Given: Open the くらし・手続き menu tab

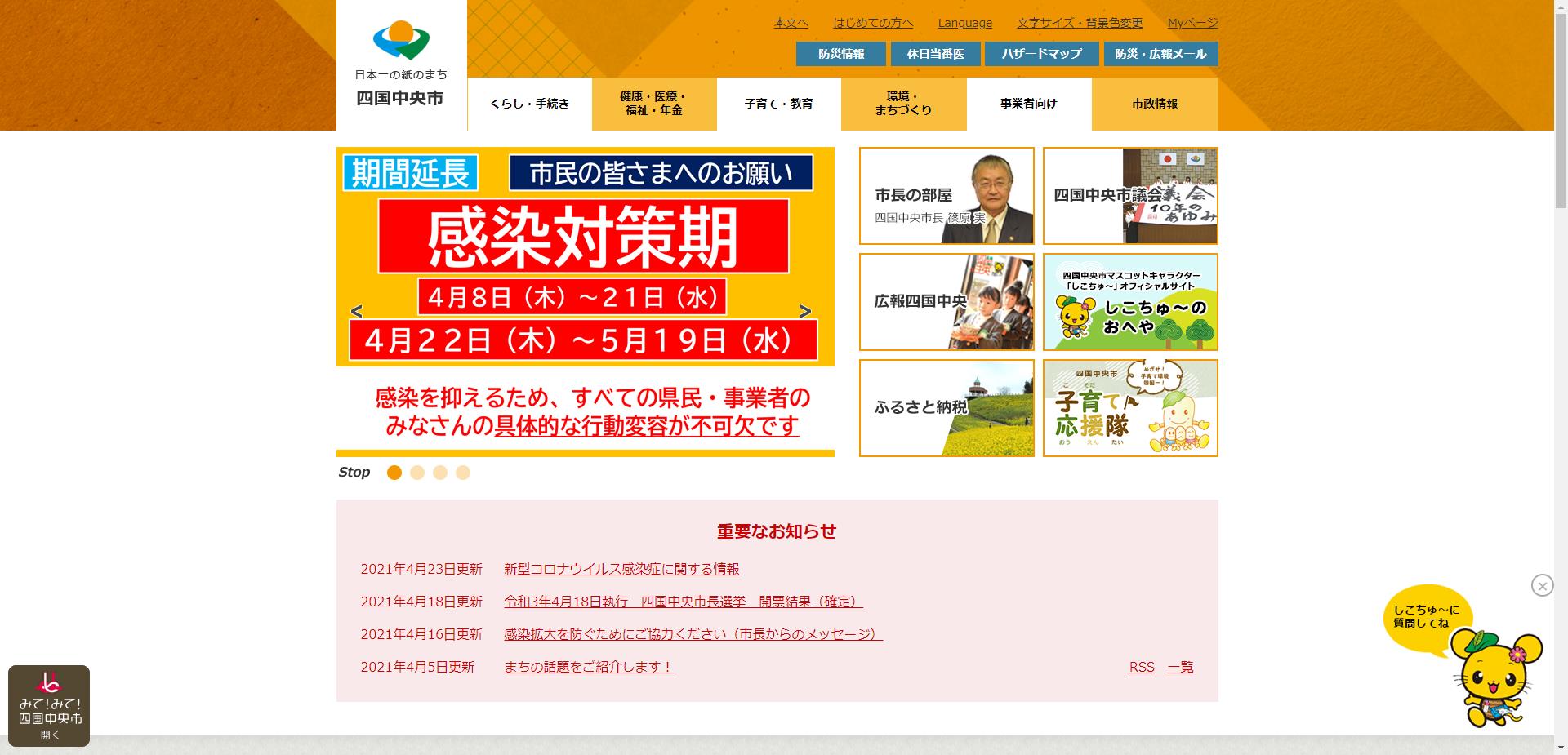Looking at the screenshot, I should 529,104.
